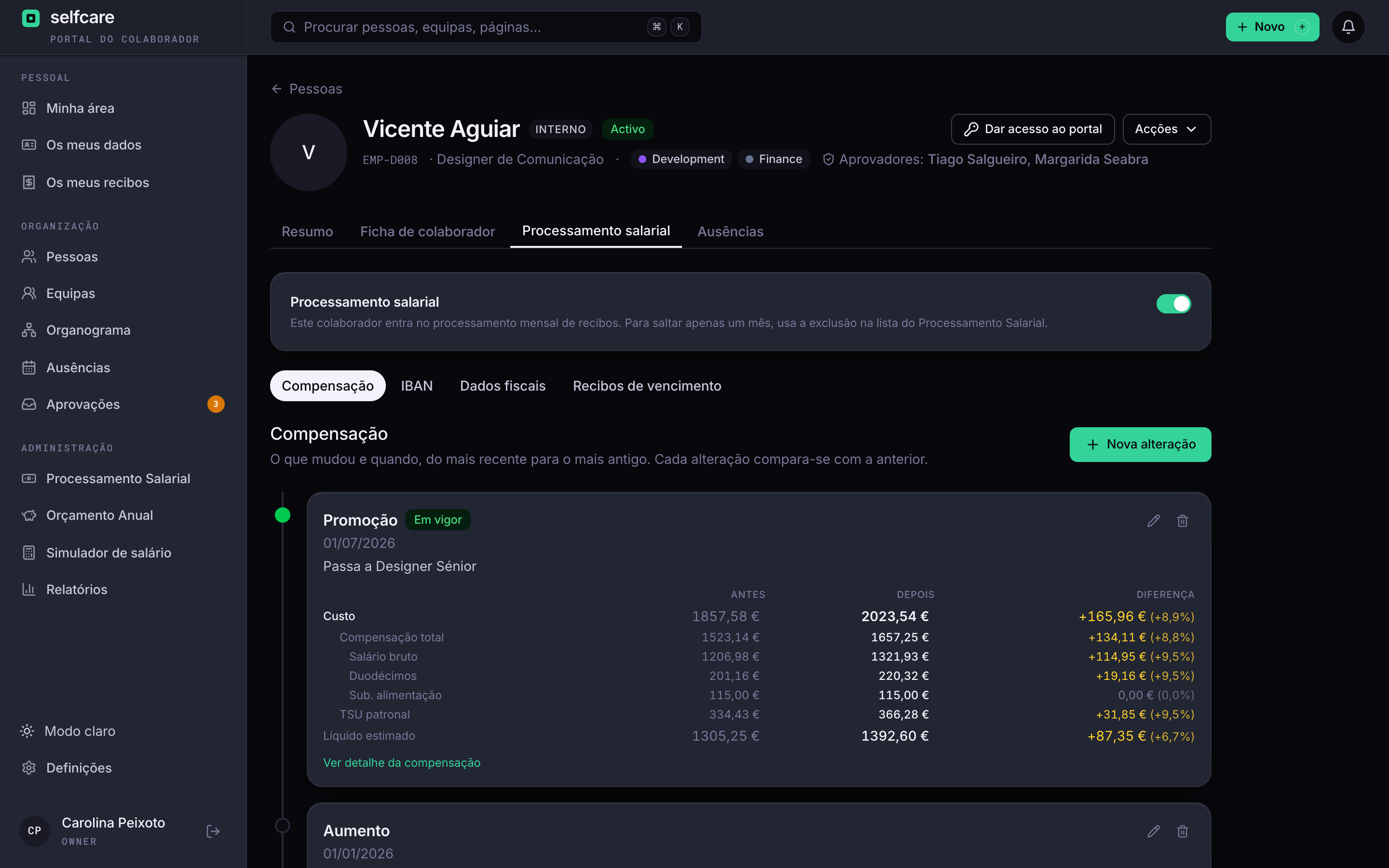Open Ver detalhe da compensação link
1389x868 pixels.
(402, 762)
